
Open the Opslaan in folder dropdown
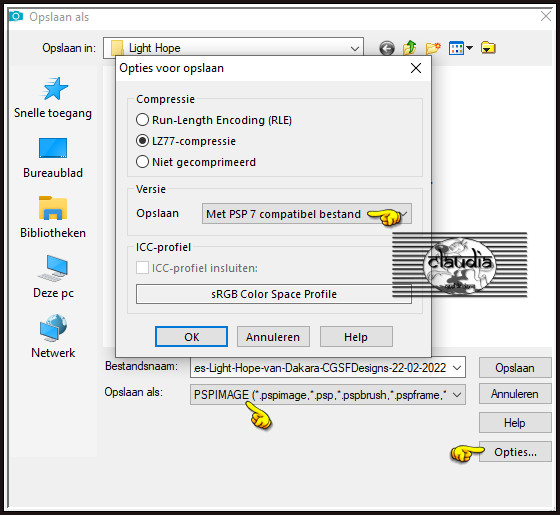pyautogui.click(x=233, y=48)
